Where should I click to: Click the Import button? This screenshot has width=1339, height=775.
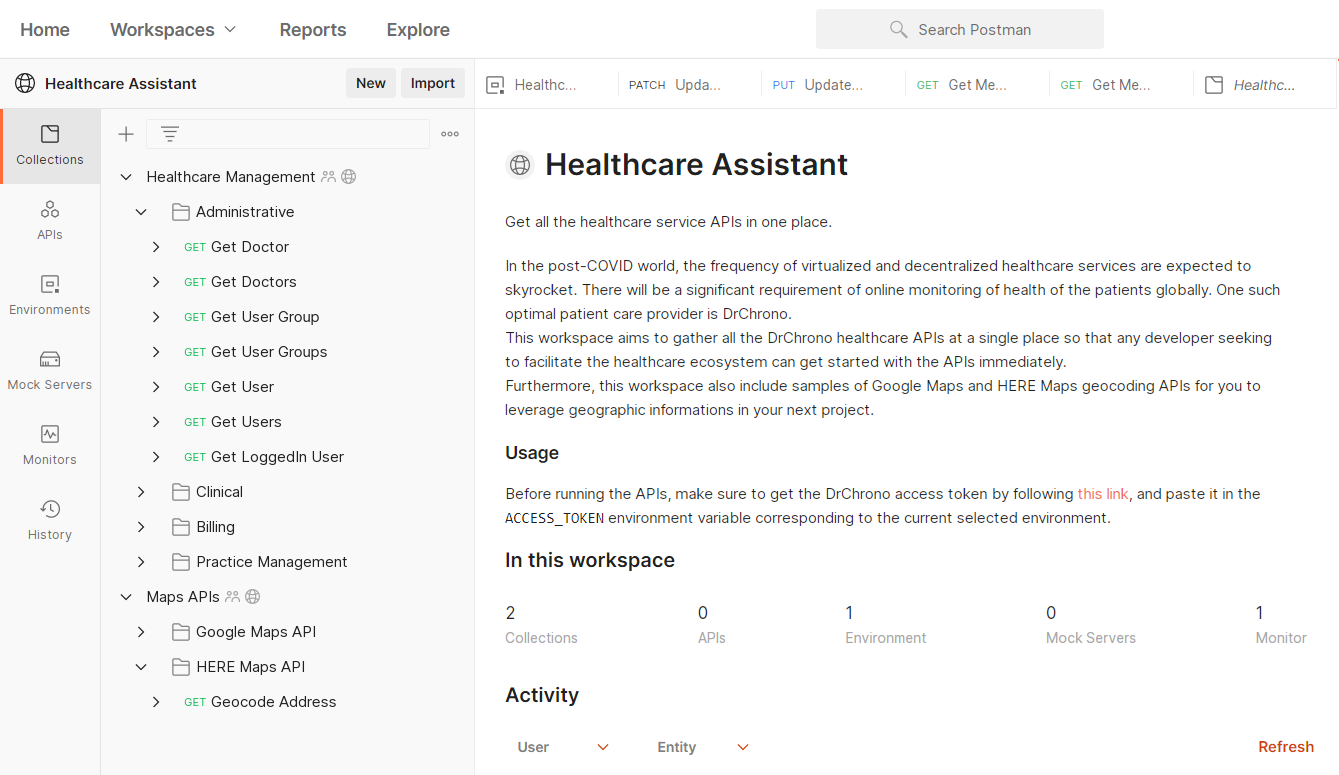click(433, 83)
